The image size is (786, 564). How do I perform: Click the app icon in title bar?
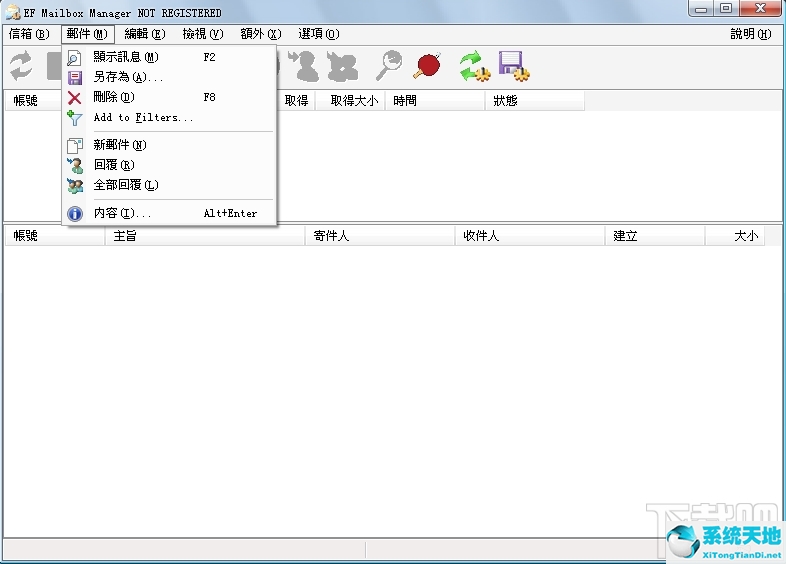coord(13,12)
